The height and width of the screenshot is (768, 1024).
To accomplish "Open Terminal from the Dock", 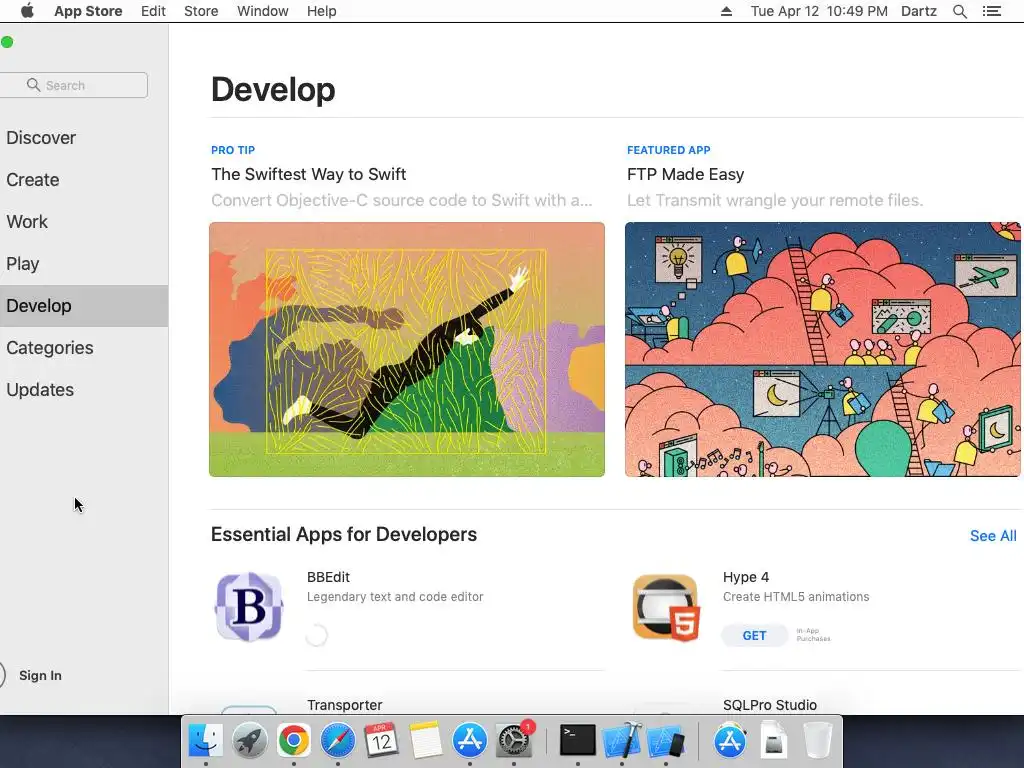I will coord(577,741).
